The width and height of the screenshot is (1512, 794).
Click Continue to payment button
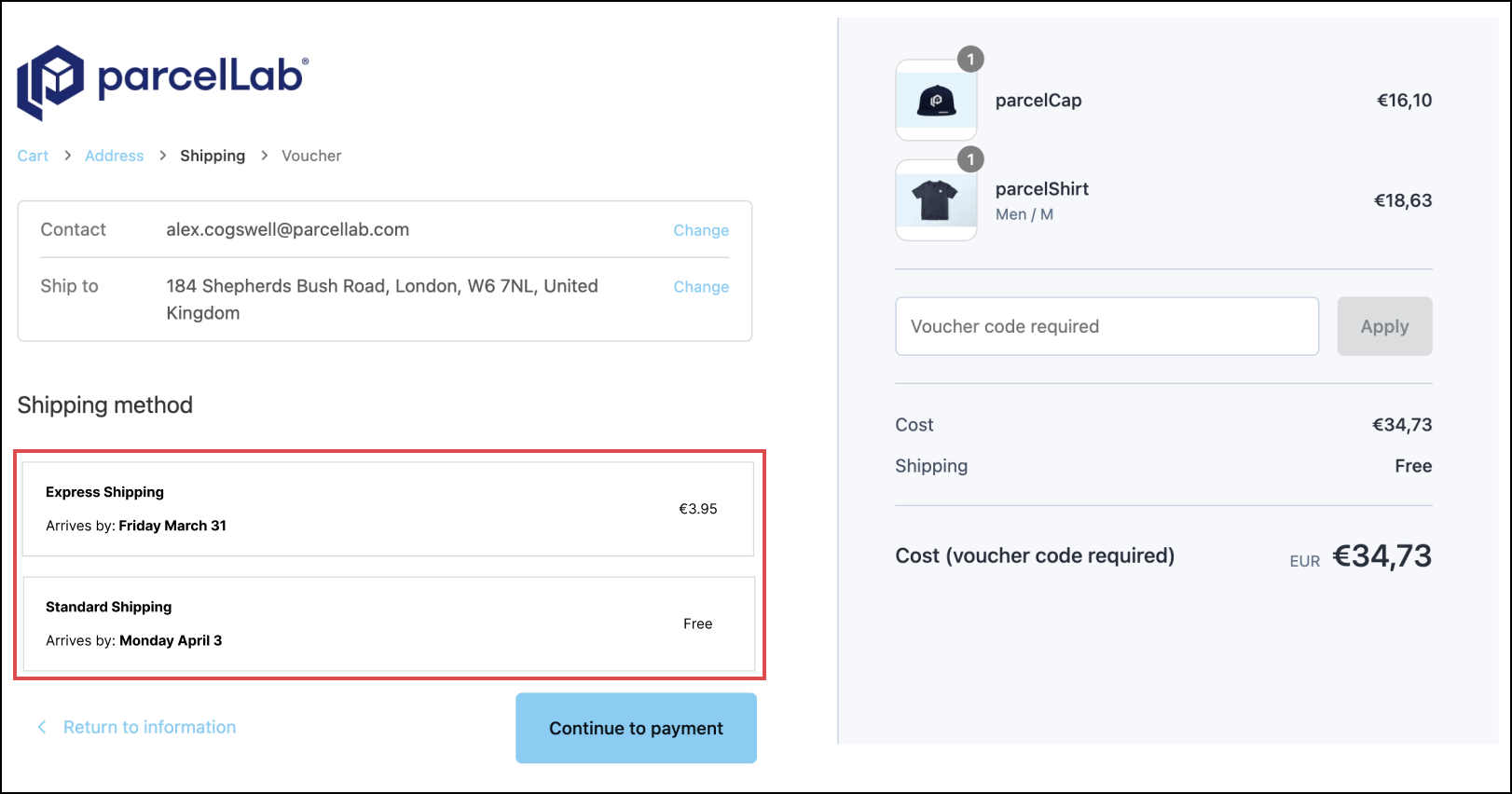(x=636, y=728)
